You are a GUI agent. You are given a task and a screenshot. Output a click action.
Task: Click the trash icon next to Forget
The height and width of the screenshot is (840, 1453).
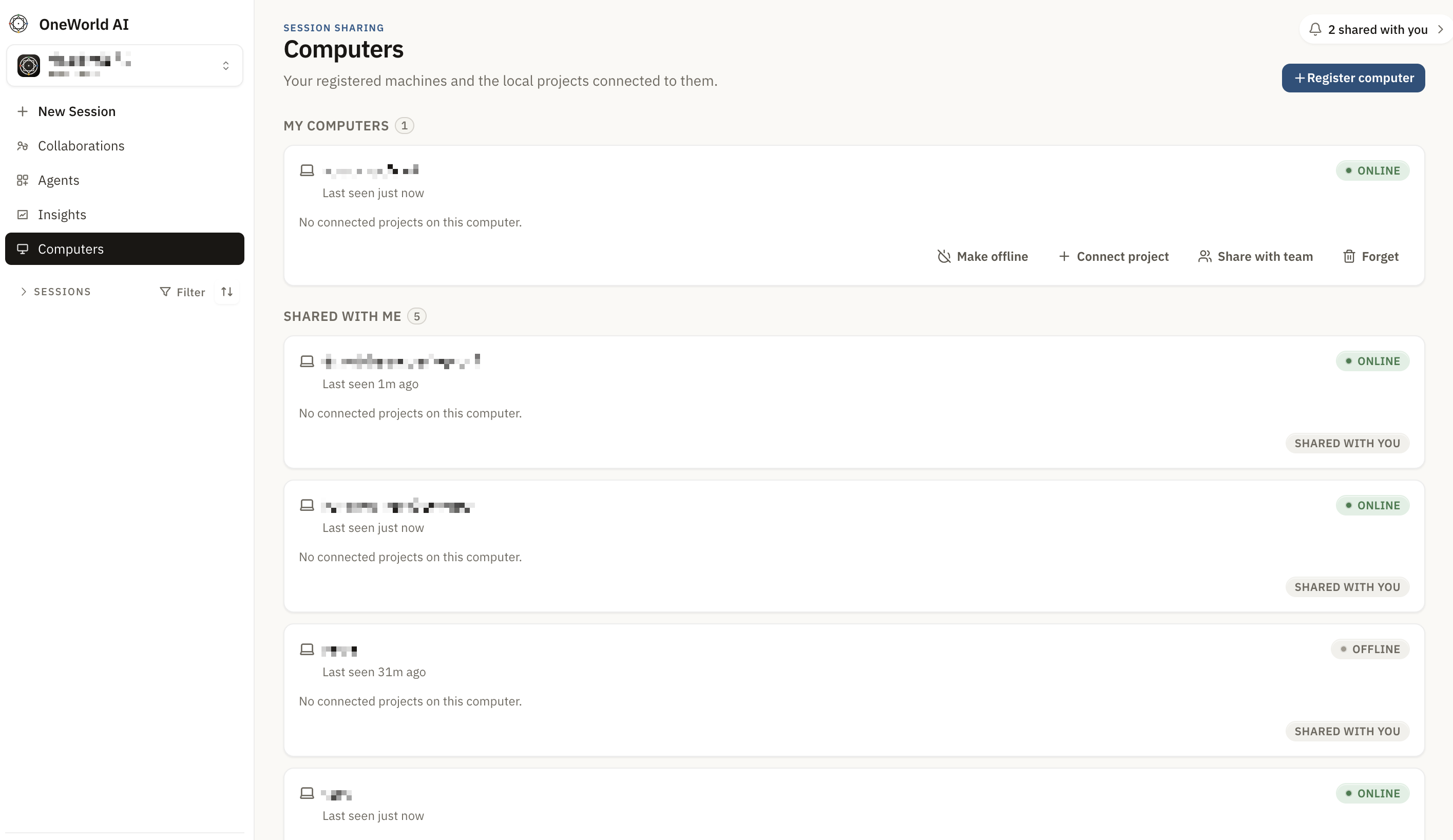[1349, 257]
